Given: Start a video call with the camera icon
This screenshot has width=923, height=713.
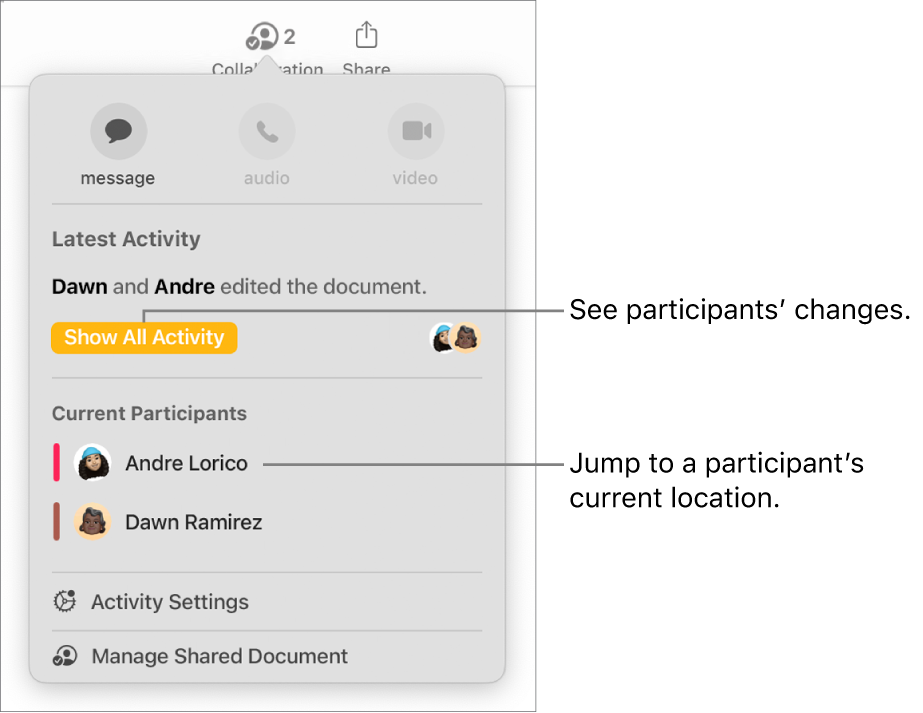Looking at the screenshot, I should (415, 131).
